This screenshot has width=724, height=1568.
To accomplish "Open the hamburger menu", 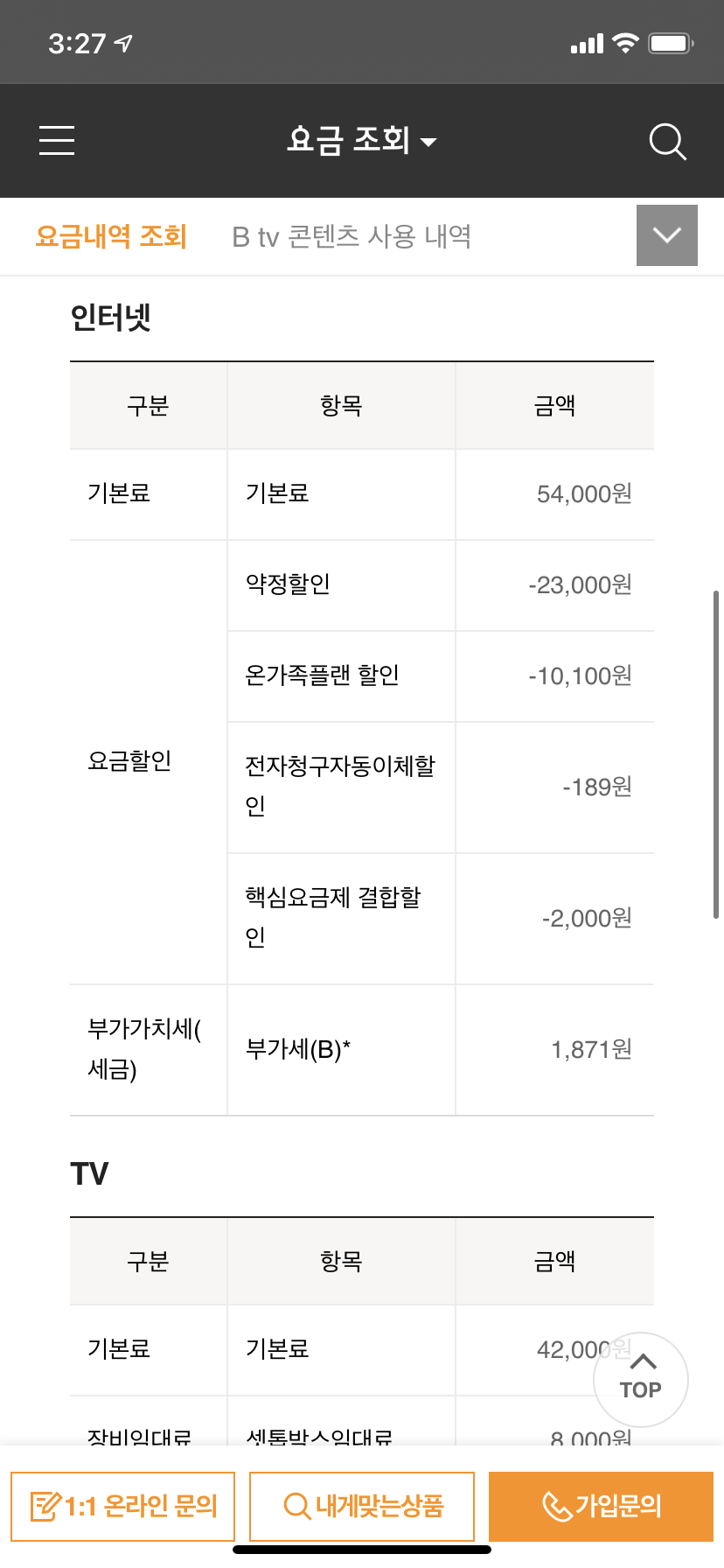I will tap(57, 141).
